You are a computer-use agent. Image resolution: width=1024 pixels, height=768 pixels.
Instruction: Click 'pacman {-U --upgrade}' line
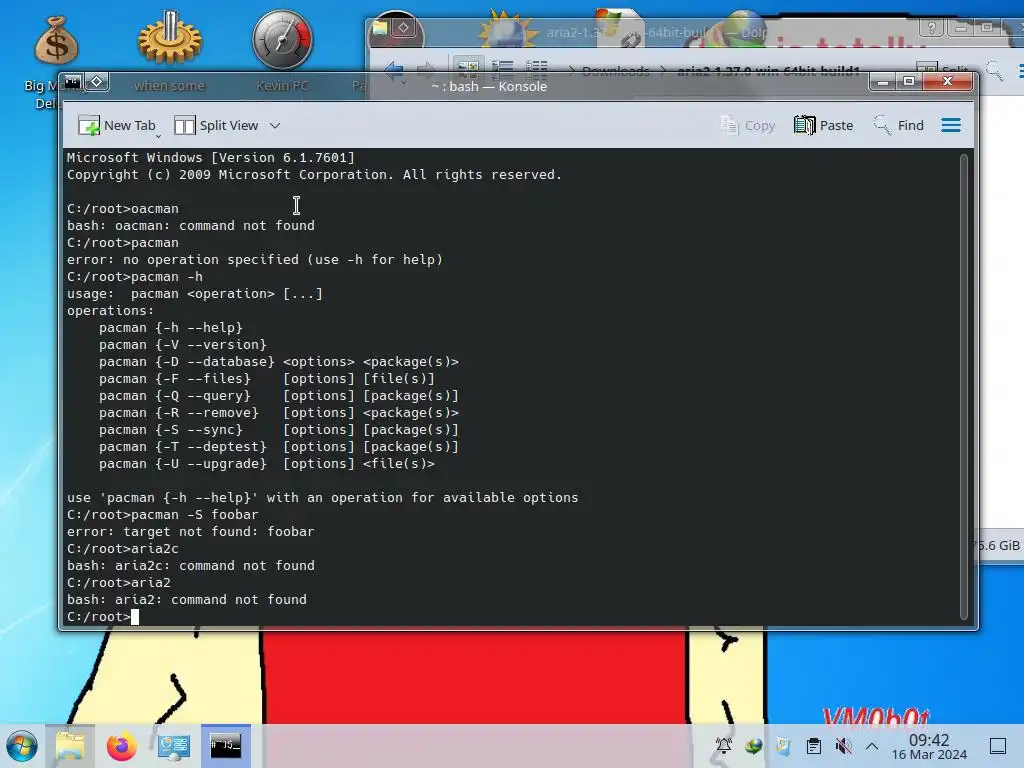click(266, 464)
